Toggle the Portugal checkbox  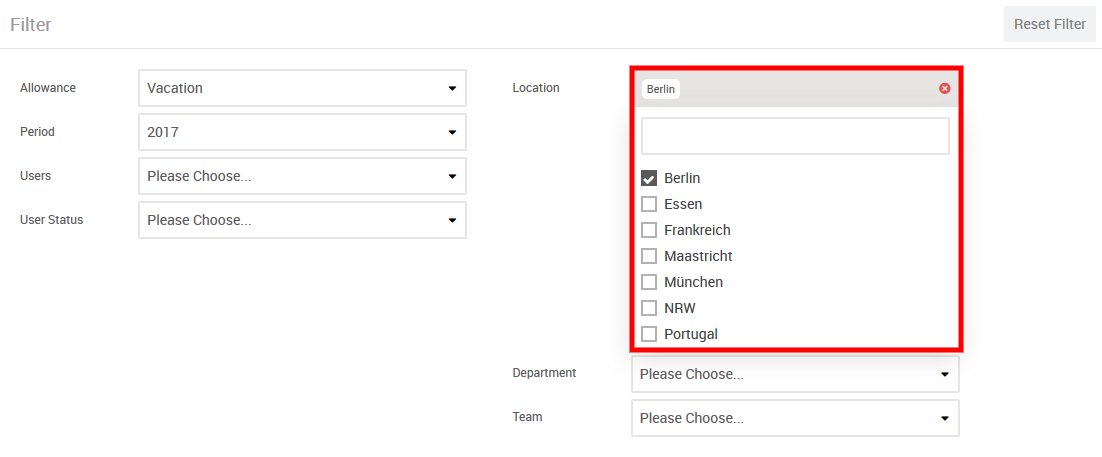coord(649,334)
